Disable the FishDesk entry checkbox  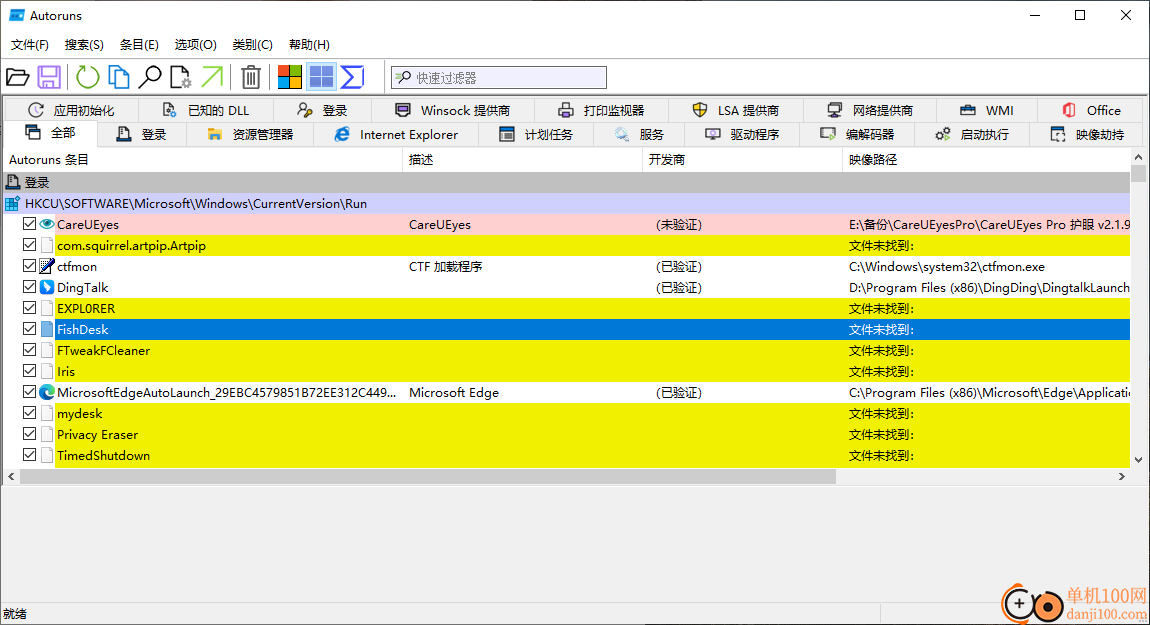29,329
